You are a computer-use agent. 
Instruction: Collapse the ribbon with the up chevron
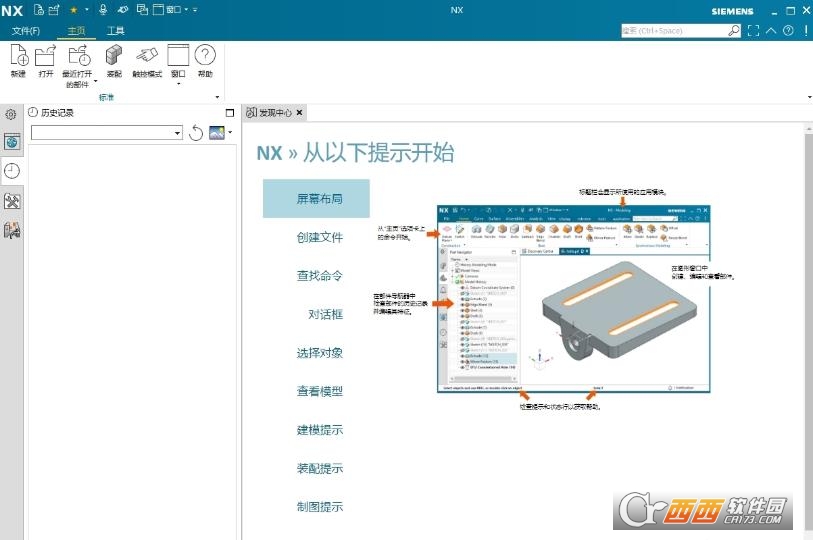pyautogui.click(x=771, y=31)
